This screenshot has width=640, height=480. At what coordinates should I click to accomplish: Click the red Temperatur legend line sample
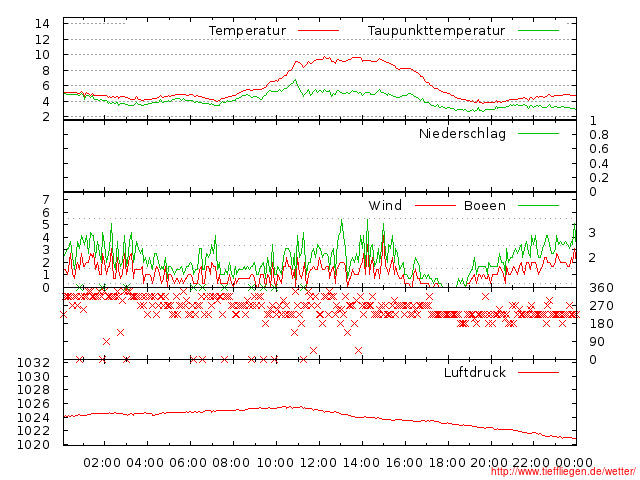[318, 31]
